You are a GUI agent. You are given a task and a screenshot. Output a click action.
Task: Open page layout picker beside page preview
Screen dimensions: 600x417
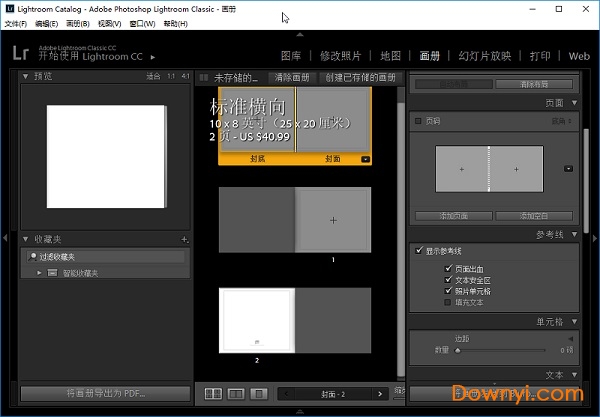pyautogui.click(x=569, y=169)
